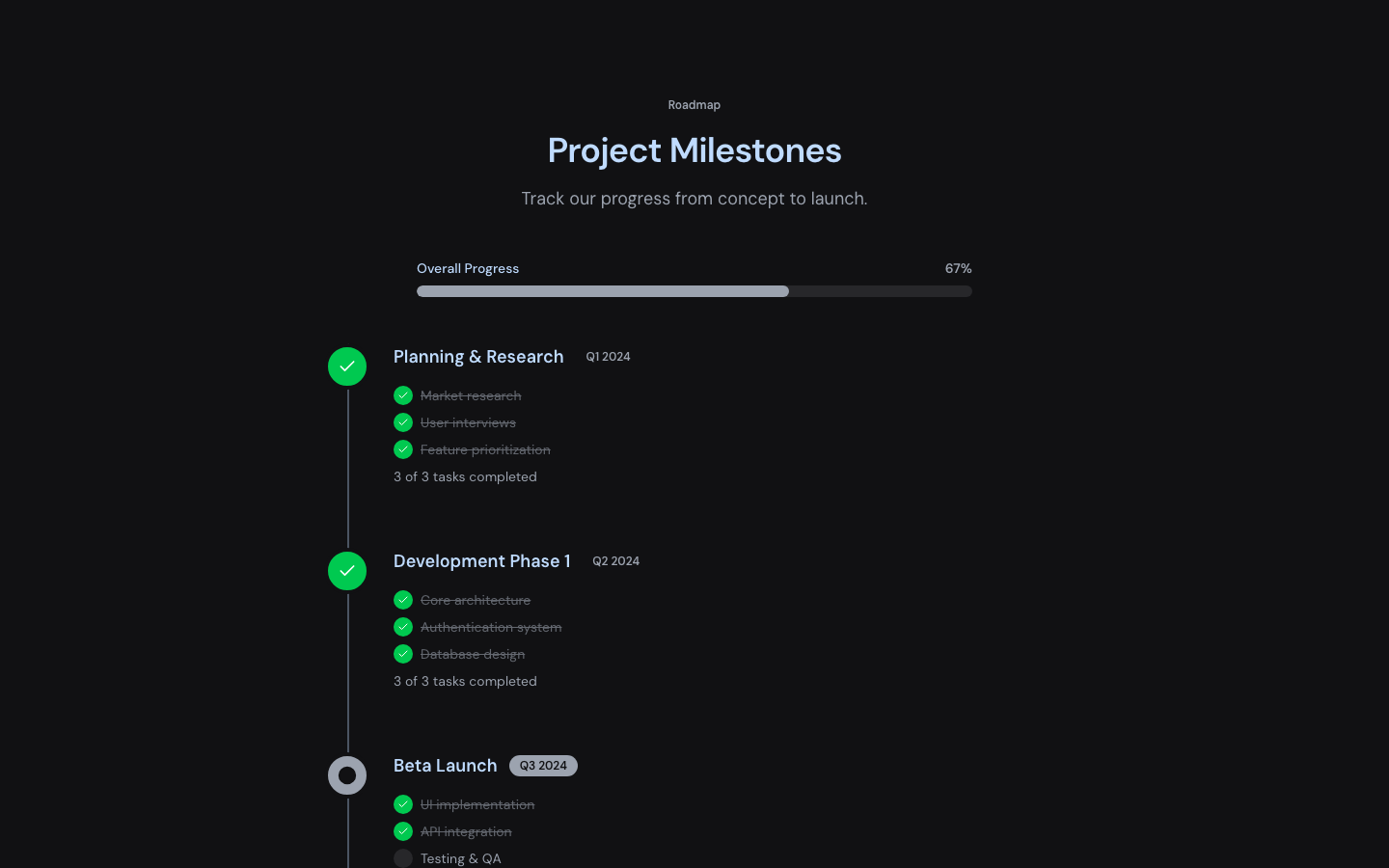Click the UI implementation check icon
The height and width of the screenshot is (868, 1389).
coord(403,804)
